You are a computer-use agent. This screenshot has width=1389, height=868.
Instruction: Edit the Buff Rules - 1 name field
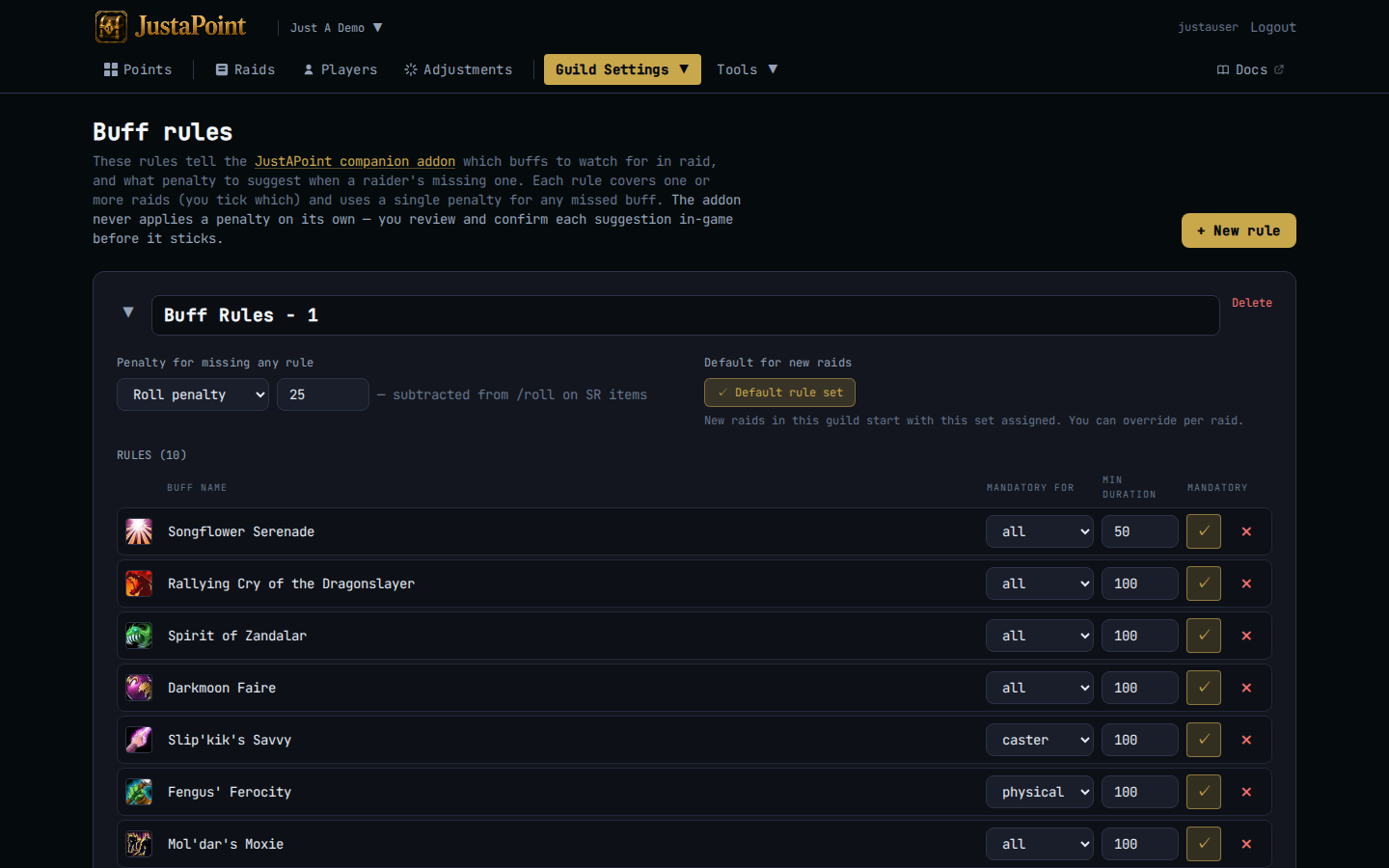point(686,315)
